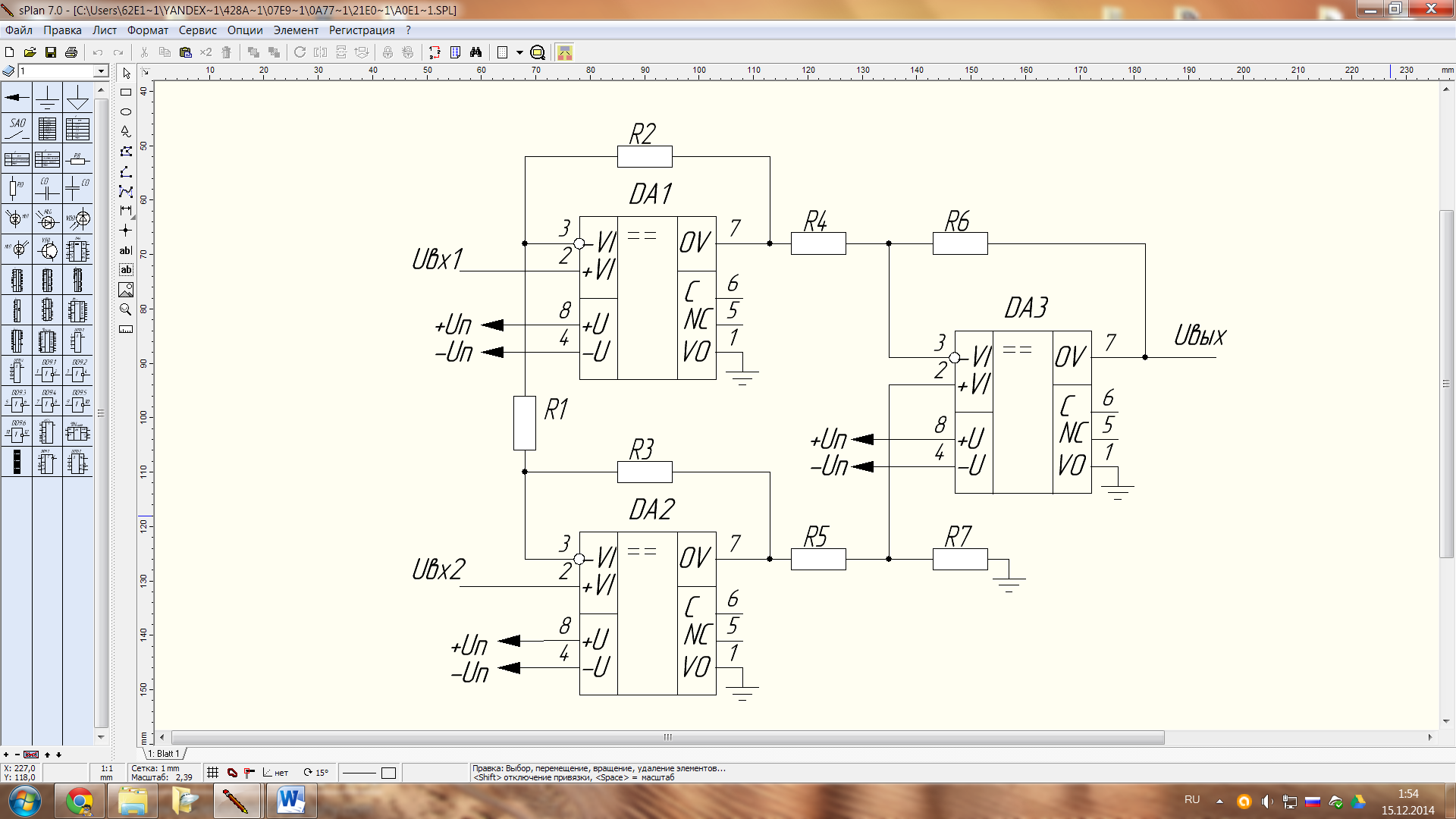The width and height of the screenshot is (1456, 819).
Task: Move component up with up-arrow under library
Action: [47, 755]
